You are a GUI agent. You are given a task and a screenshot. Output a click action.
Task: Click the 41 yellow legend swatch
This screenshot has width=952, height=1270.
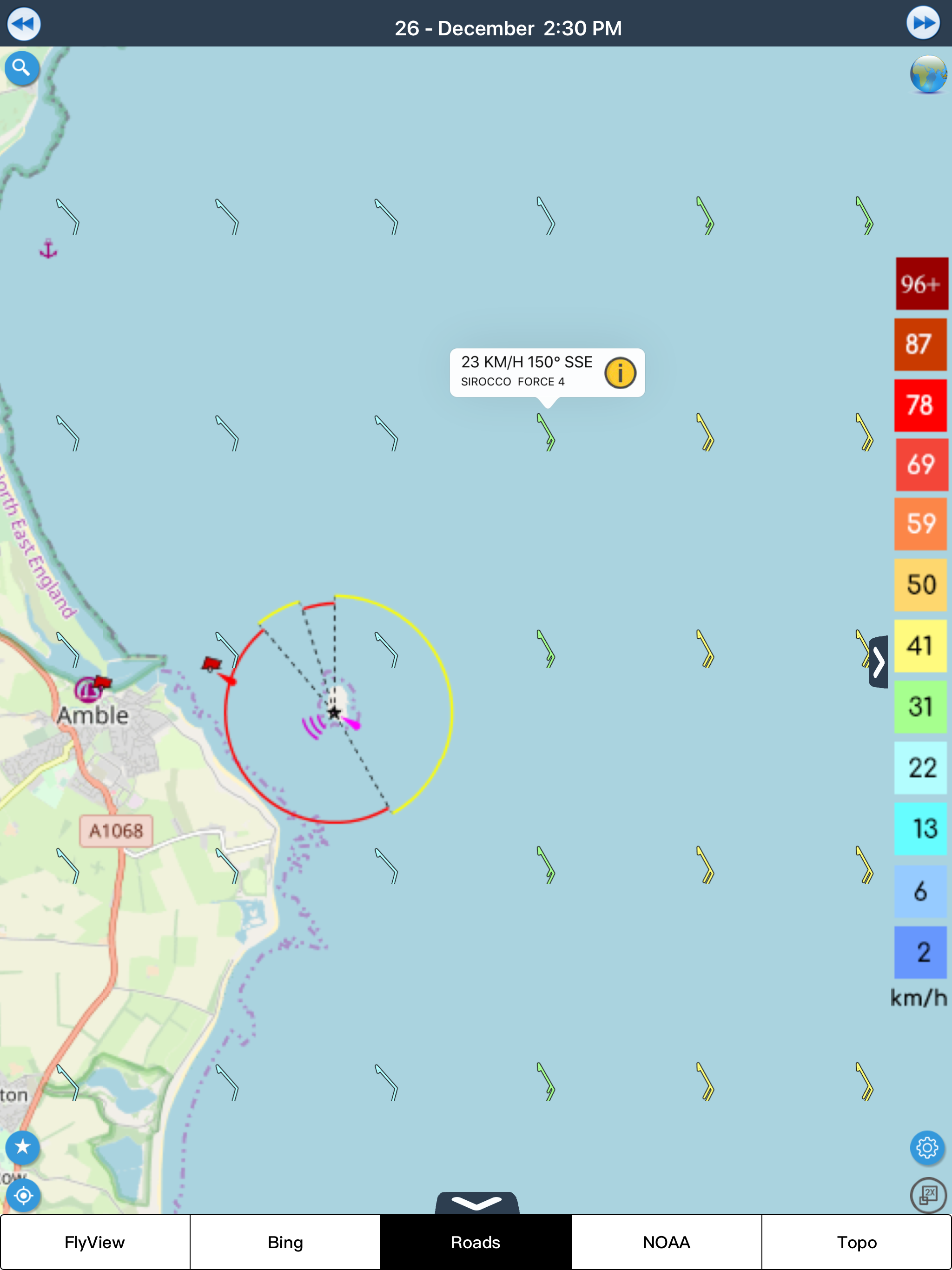(920, 645)
